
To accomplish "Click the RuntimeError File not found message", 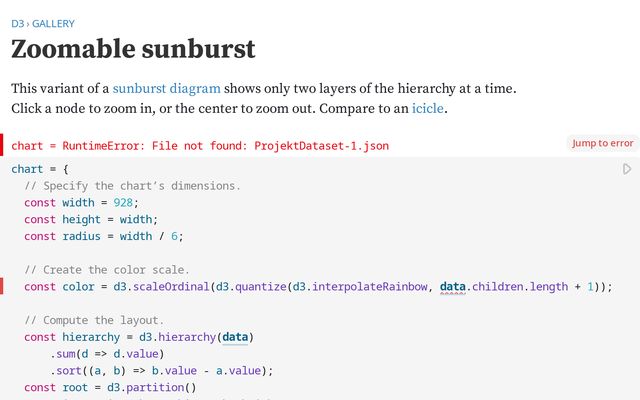I will click(200, 146).
